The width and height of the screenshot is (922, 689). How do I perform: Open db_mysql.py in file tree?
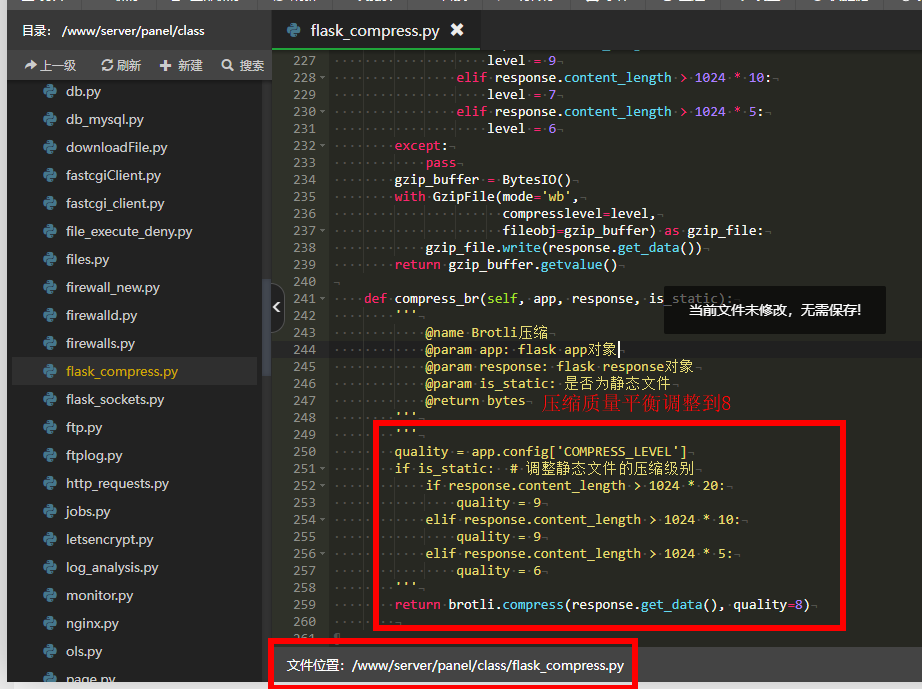tap(105, 119)
